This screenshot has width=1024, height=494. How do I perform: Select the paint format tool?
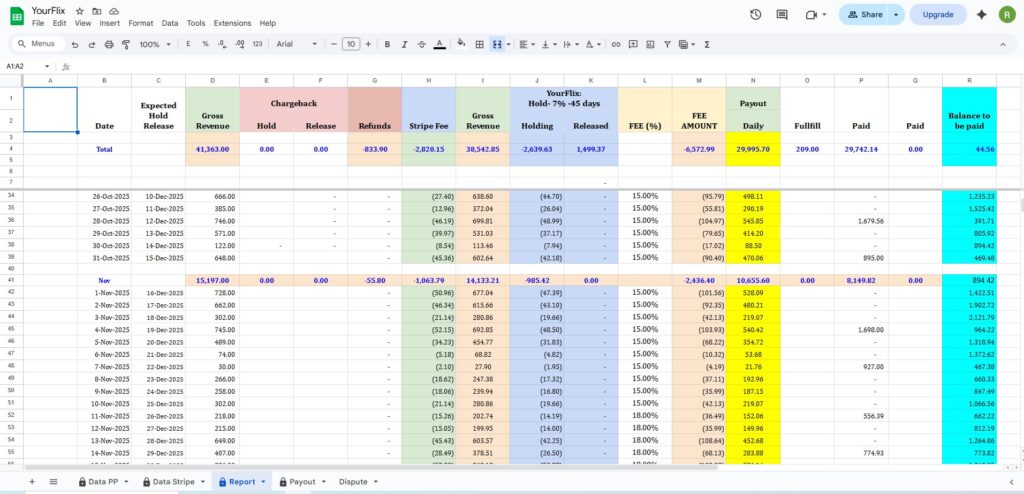[125, 44]
